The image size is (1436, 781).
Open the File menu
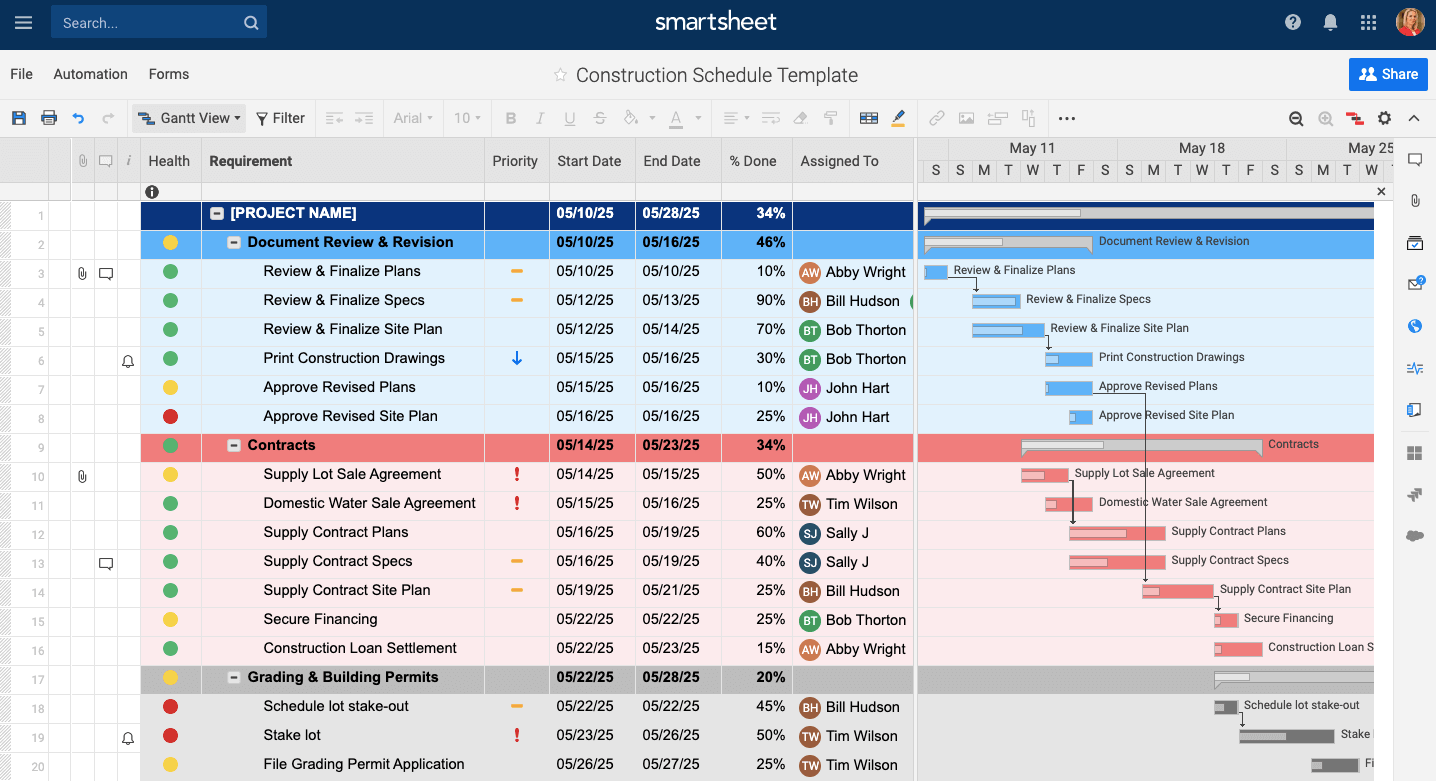[x=21, y=74]
